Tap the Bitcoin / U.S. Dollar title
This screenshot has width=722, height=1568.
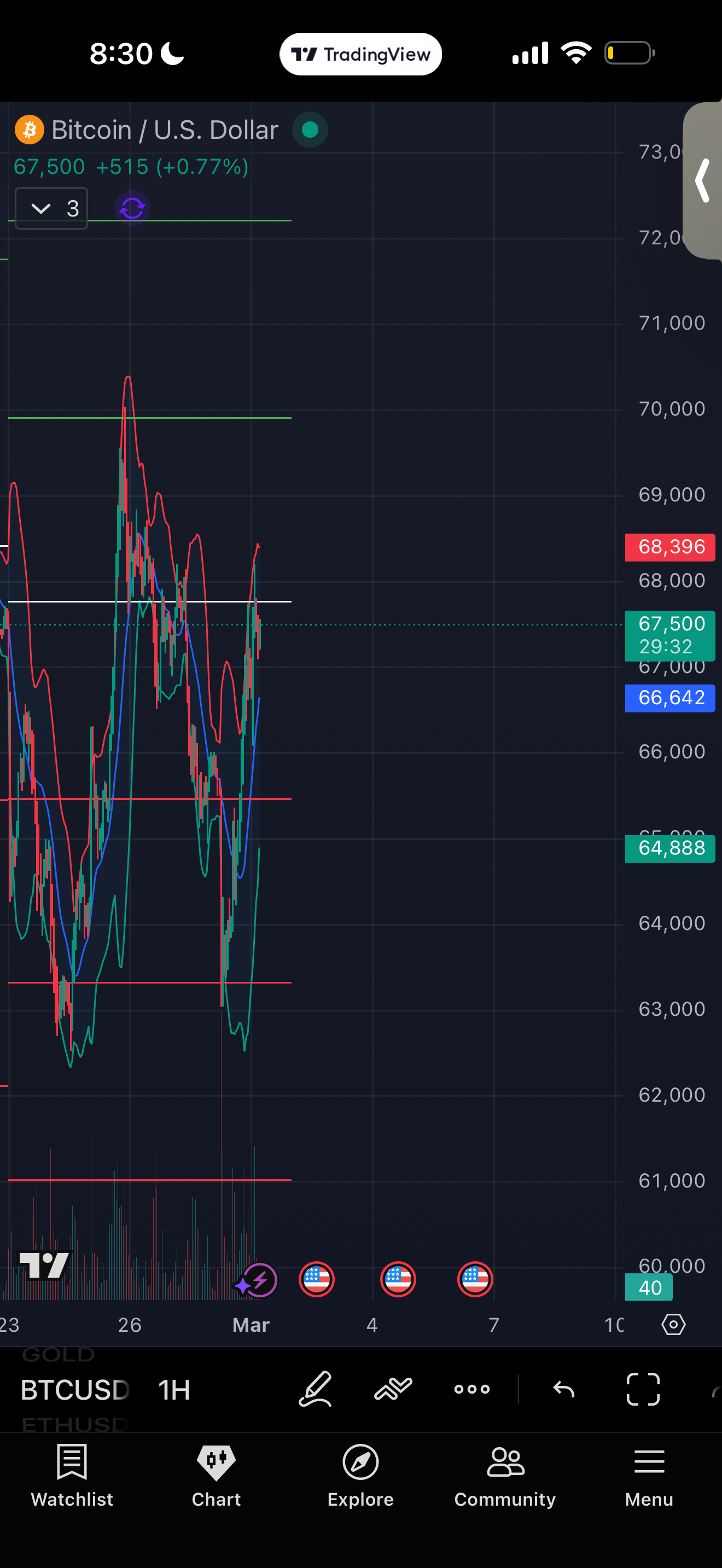[x=165, y=130]
